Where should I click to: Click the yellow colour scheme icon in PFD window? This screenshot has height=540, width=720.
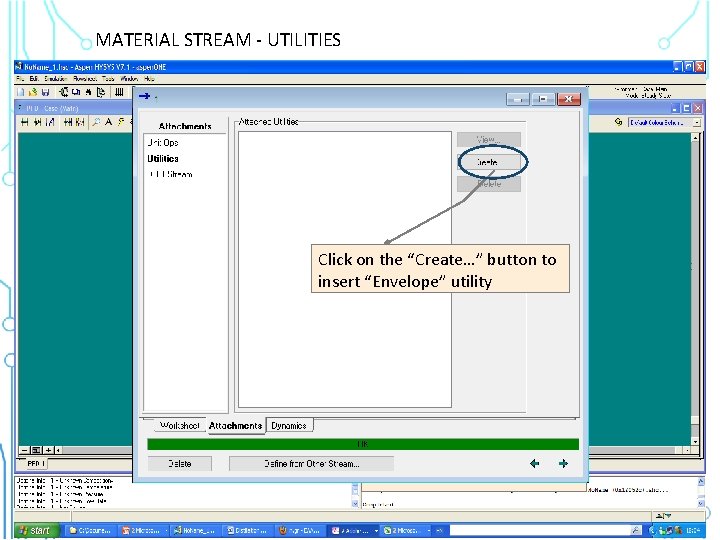tap(618, 122)
